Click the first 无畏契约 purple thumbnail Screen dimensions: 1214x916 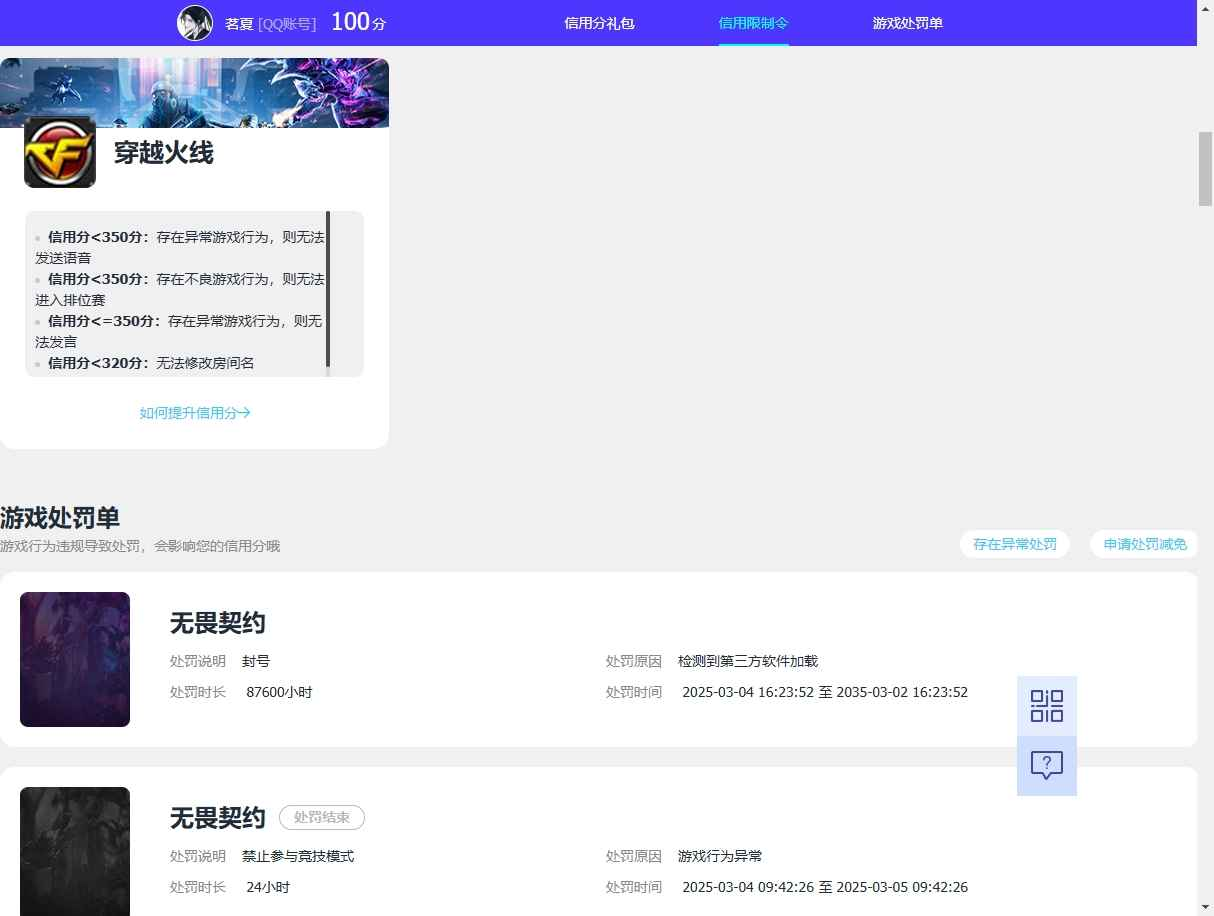coord(75,660)
